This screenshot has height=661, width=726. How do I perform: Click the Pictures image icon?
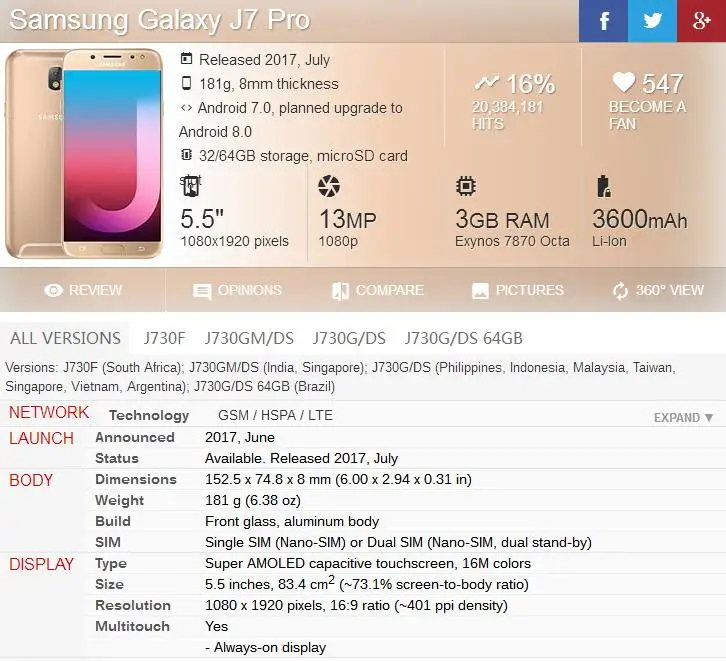coord(480,291)
